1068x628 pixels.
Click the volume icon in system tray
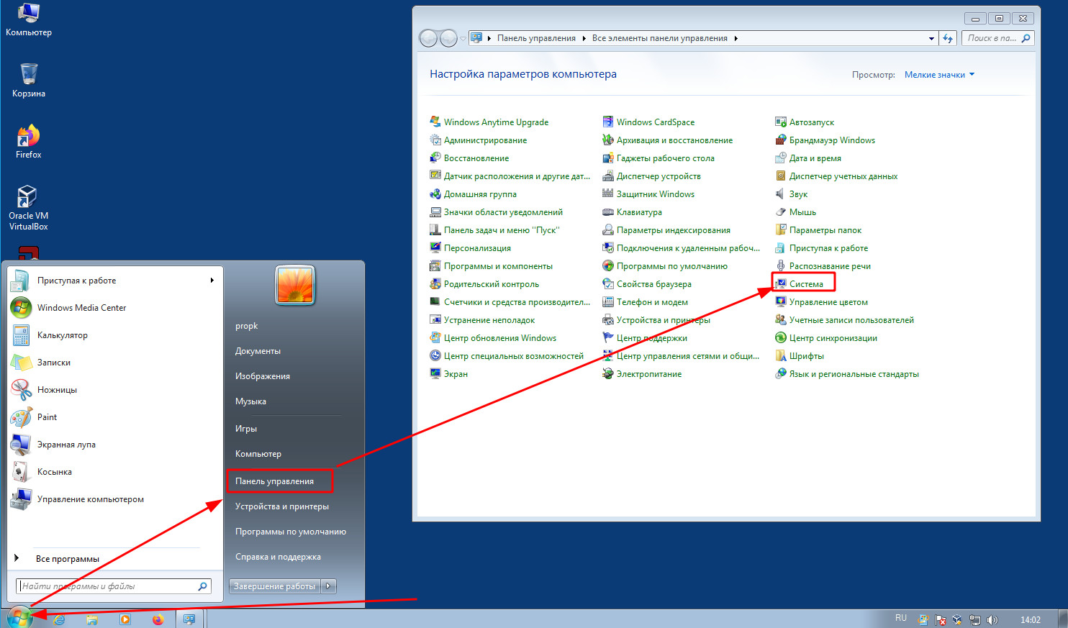tap(992, 620)
